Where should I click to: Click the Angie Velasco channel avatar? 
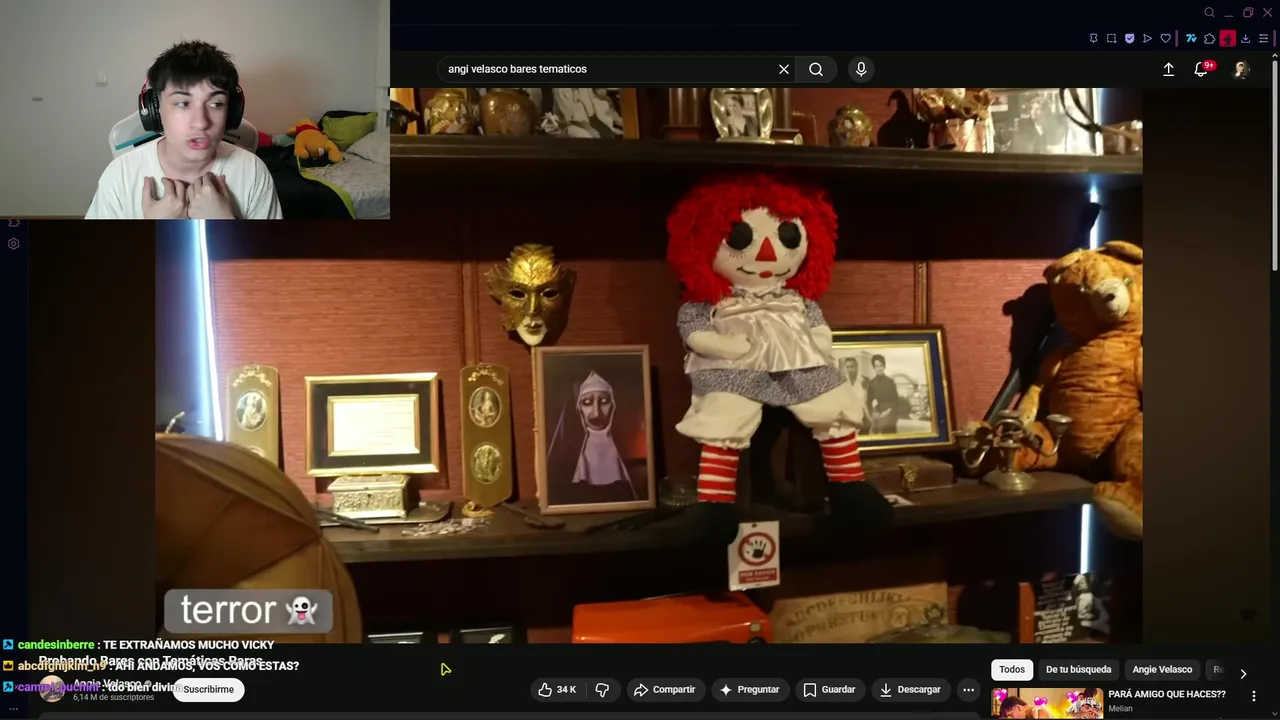(x=52, y=689)
